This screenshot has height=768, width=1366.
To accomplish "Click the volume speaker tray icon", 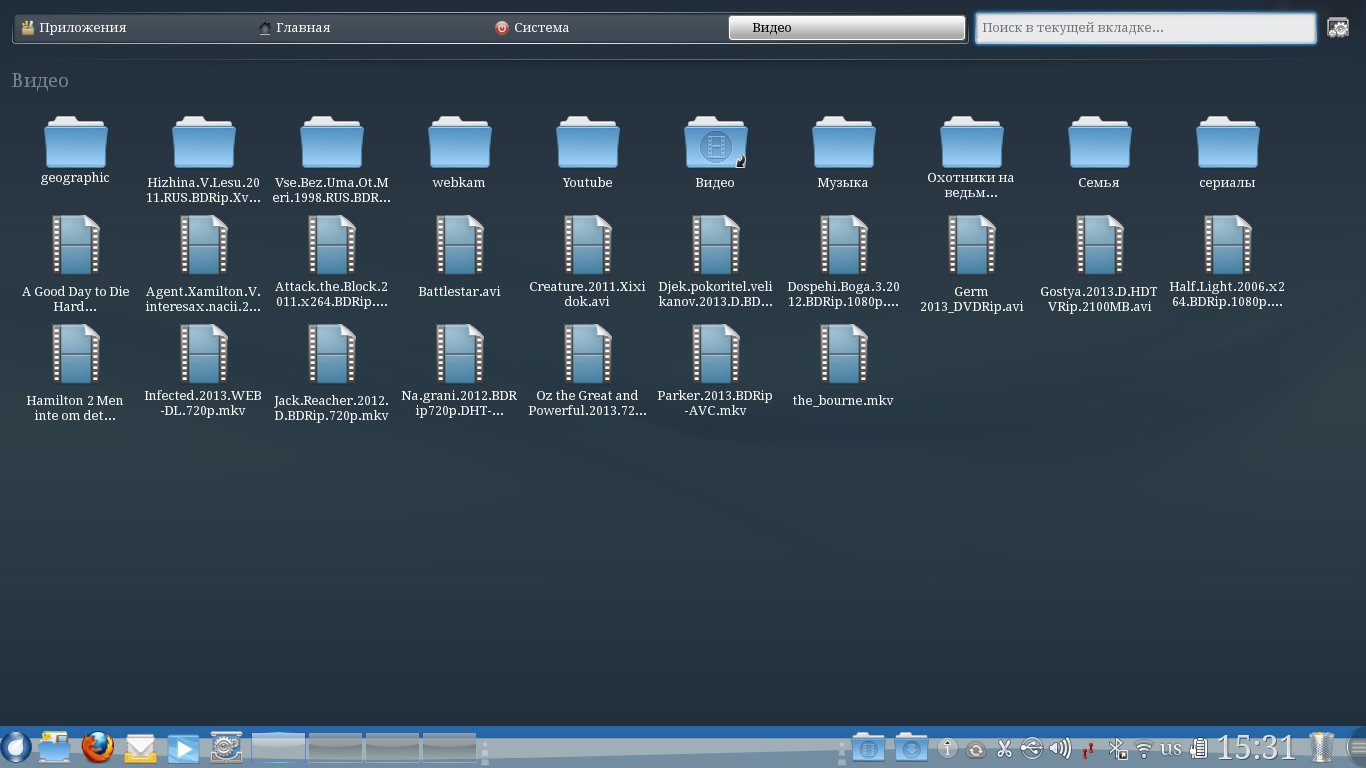I will [1060, 748].
